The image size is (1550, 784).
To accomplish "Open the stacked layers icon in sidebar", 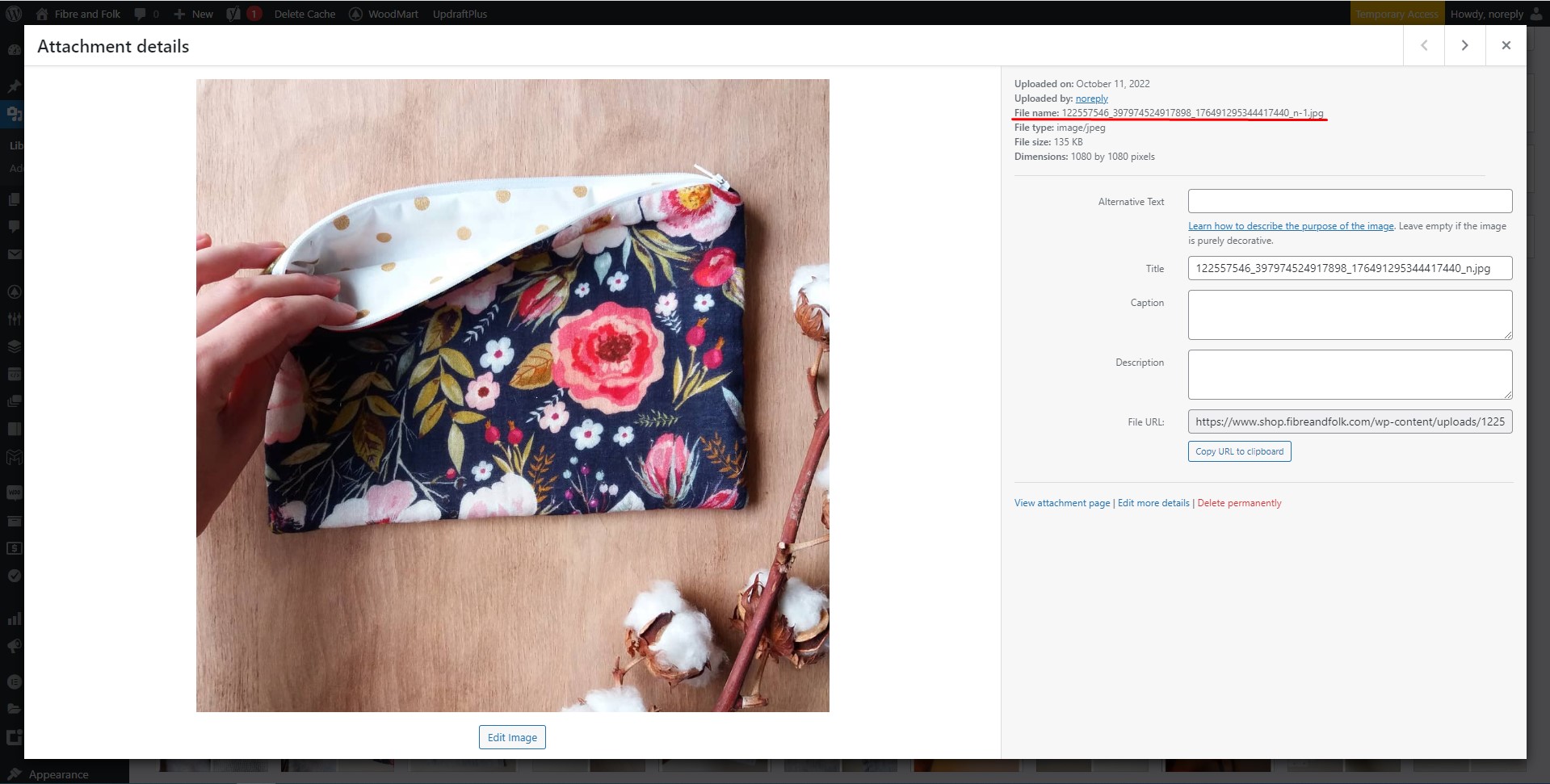I will point(14,346).
